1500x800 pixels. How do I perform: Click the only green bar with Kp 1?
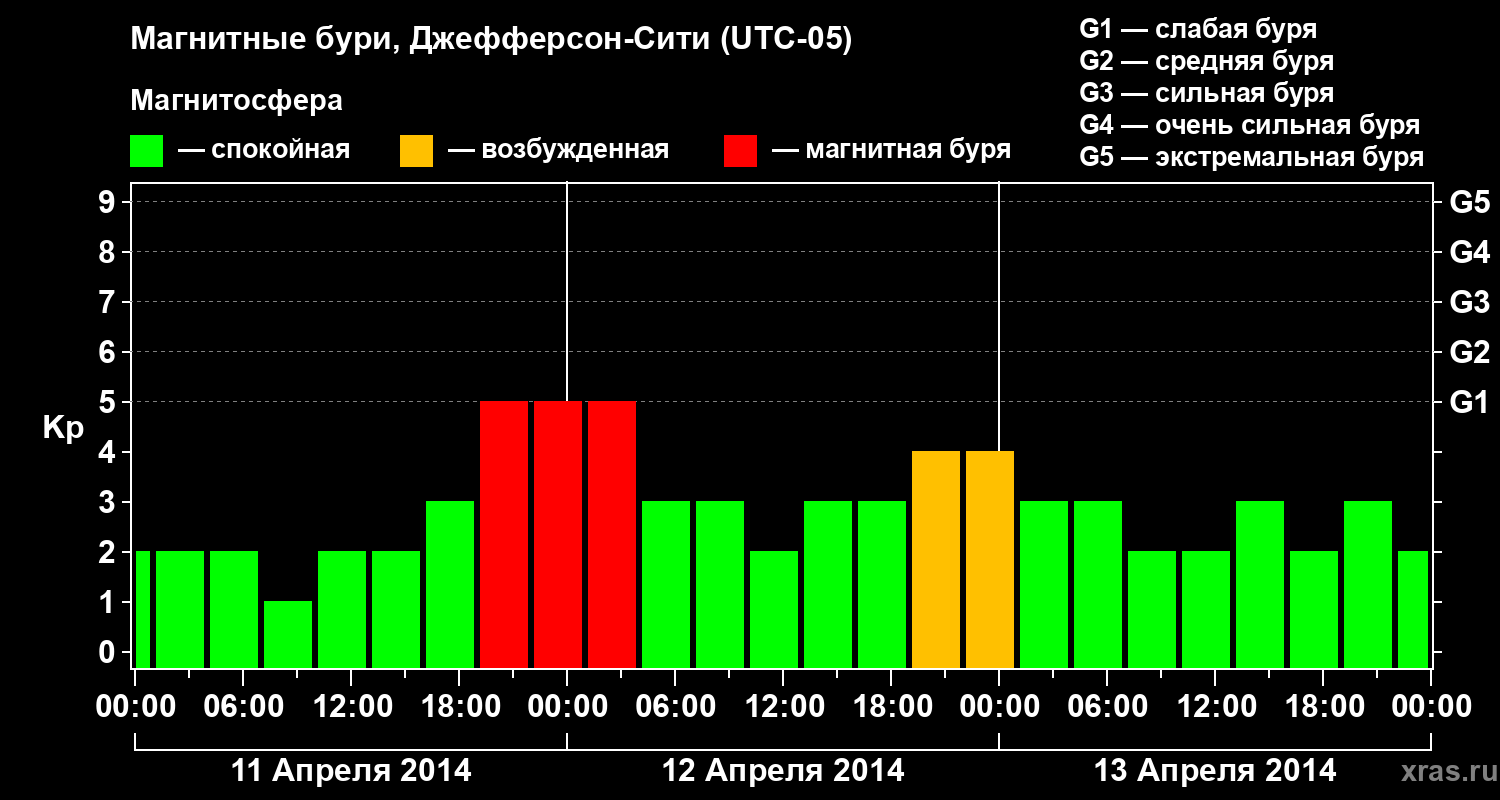tap(288, 634)
